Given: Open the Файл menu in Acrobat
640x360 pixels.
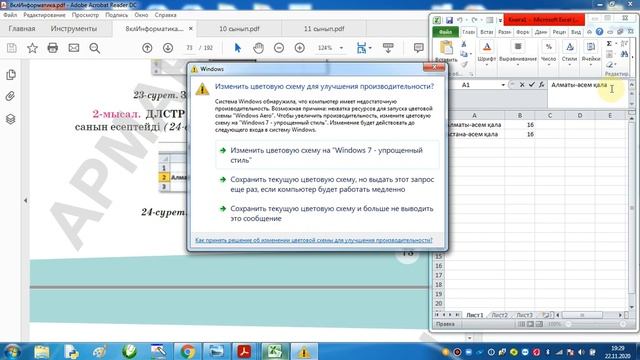Looking at the screenshot, I should tap(10, 15).
